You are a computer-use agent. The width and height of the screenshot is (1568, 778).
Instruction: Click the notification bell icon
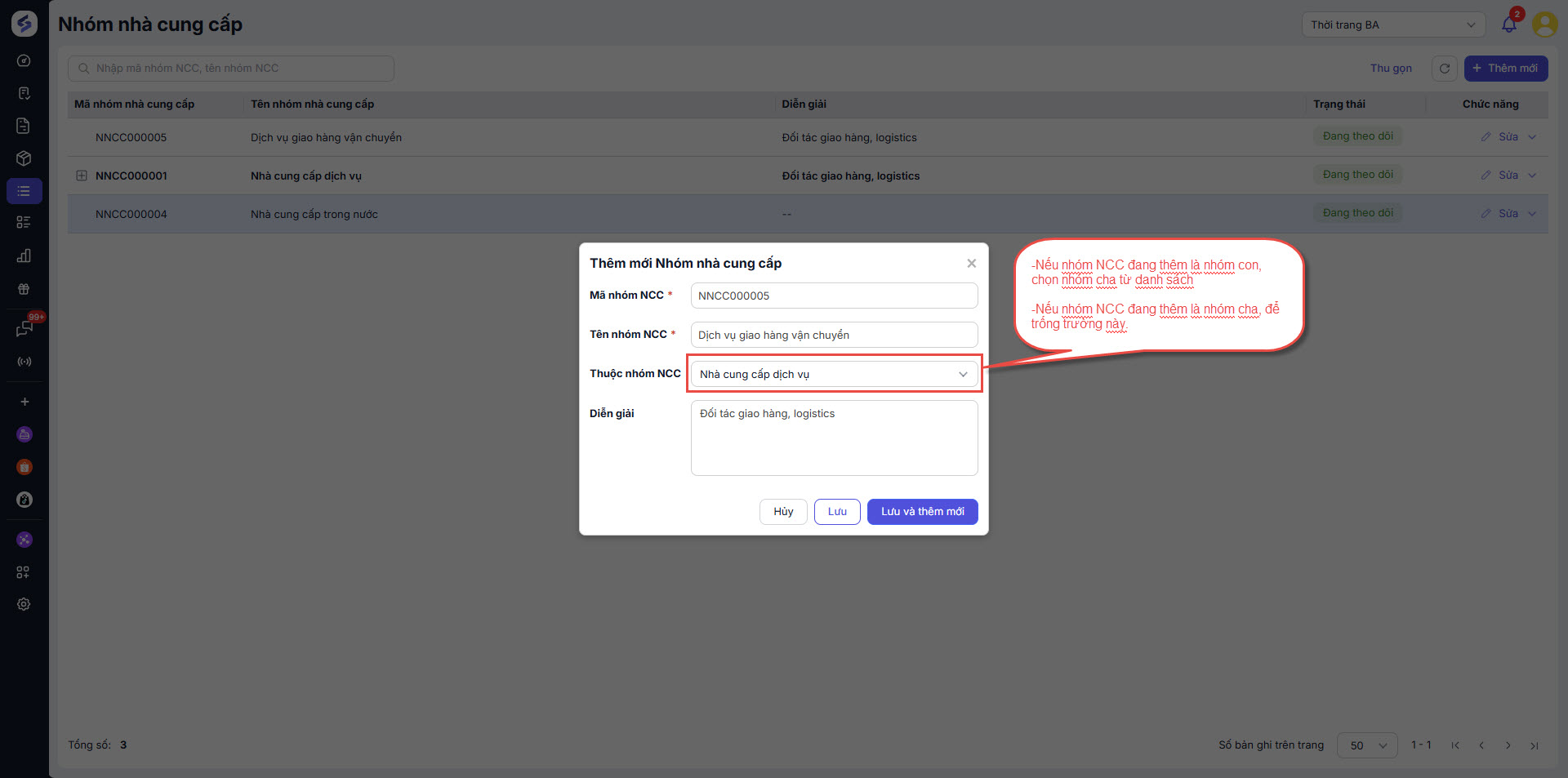pyautogui.click(x=1508, y=24)
